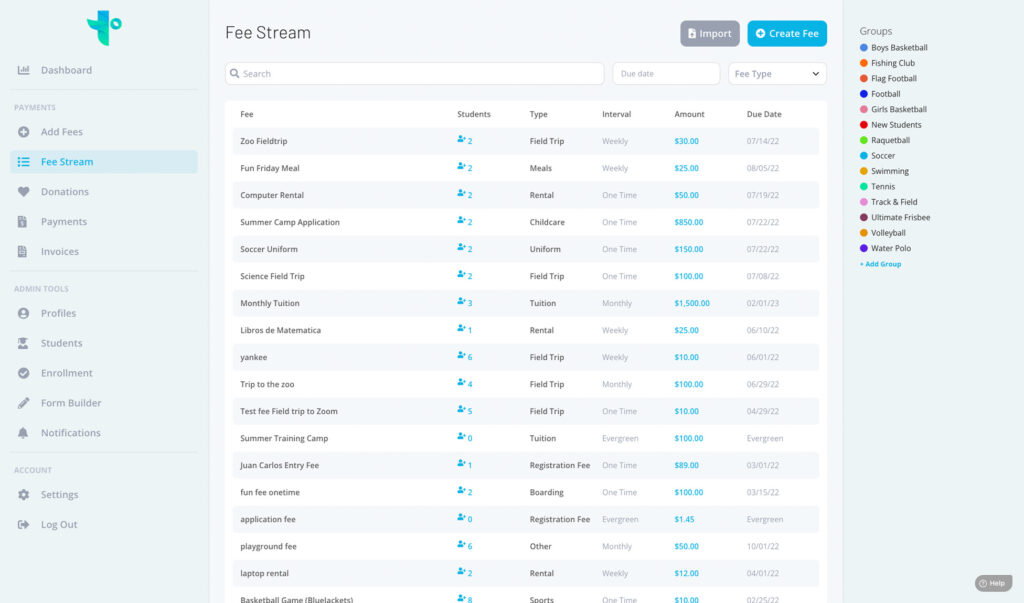Click the Donations heart icon
Image resolution: width=1024 pixels, height=603 pixels.
click(24, 192)
